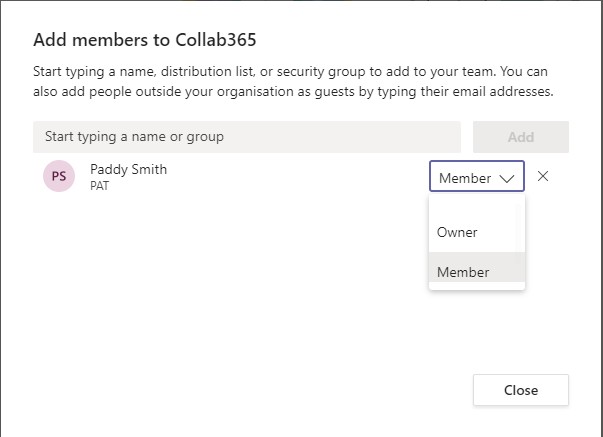Choose Member from the role list
Image resolution: width=603 pixels, height=437 pixels.
(476, 267)
